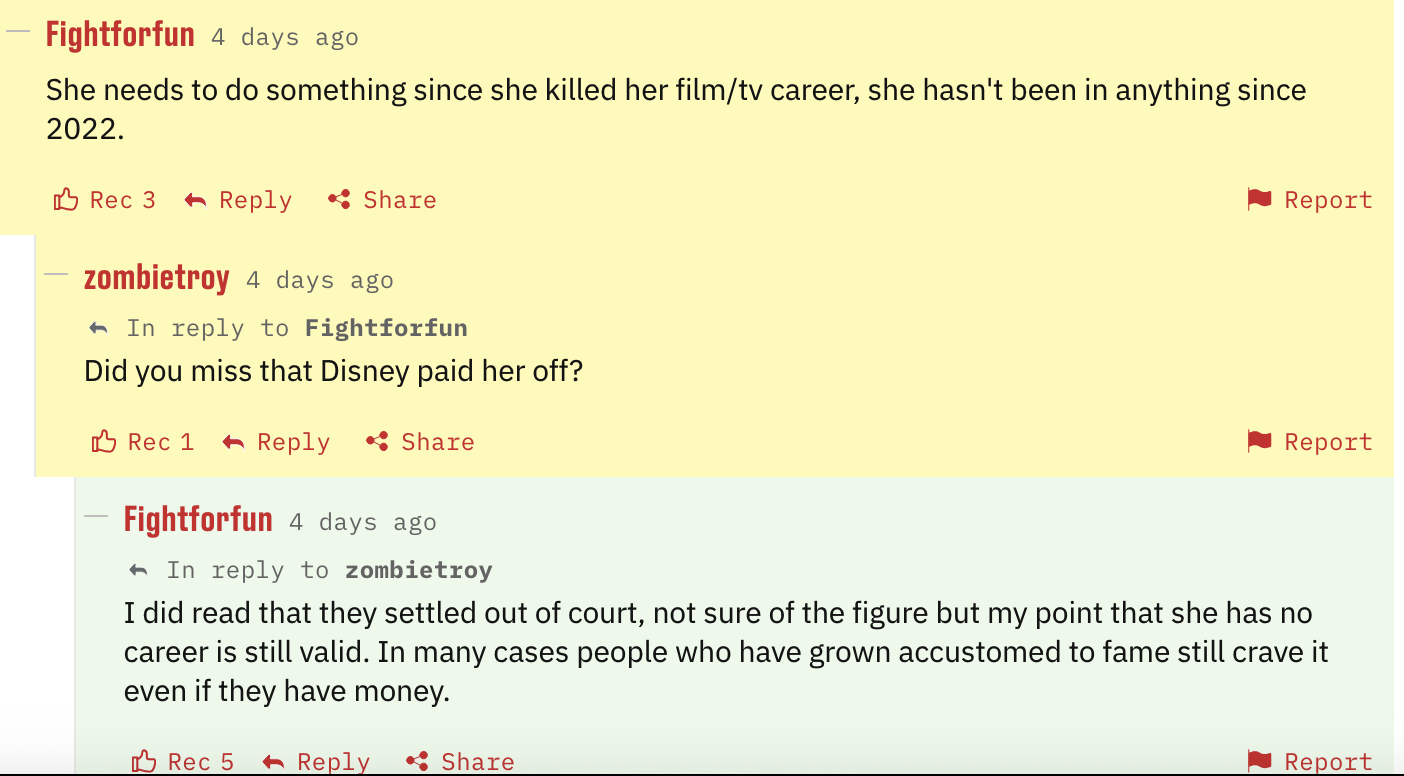Jump to parent via 'In reply to zombietroy'

[x=418, y=570]
